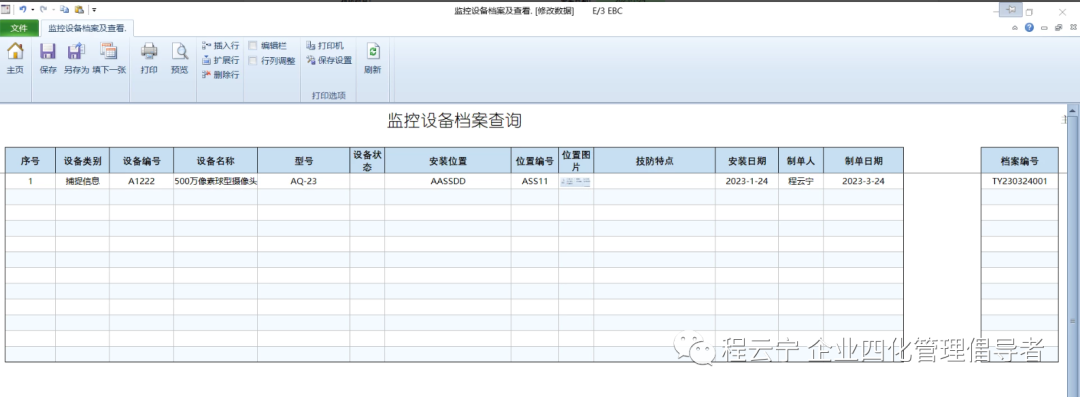
Task: Close the inner document window
Action: click(1072, 28)
